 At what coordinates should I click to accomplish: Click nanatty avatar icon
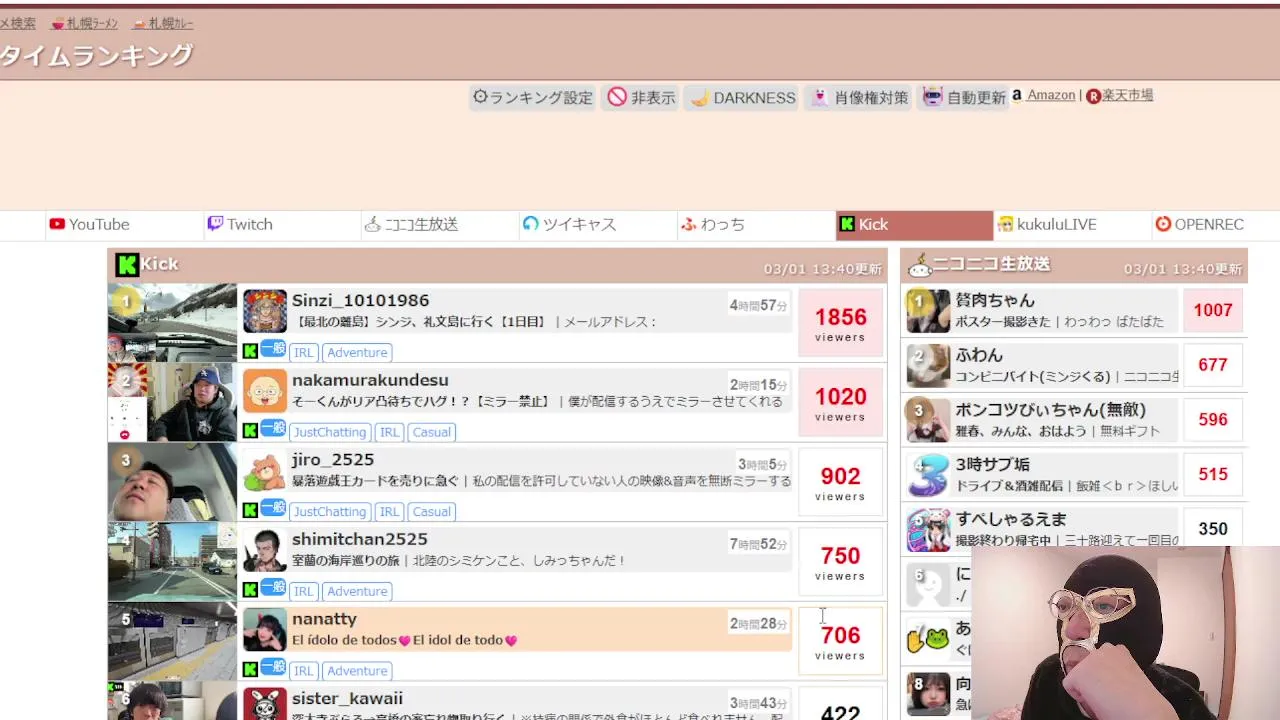[265, 630]
